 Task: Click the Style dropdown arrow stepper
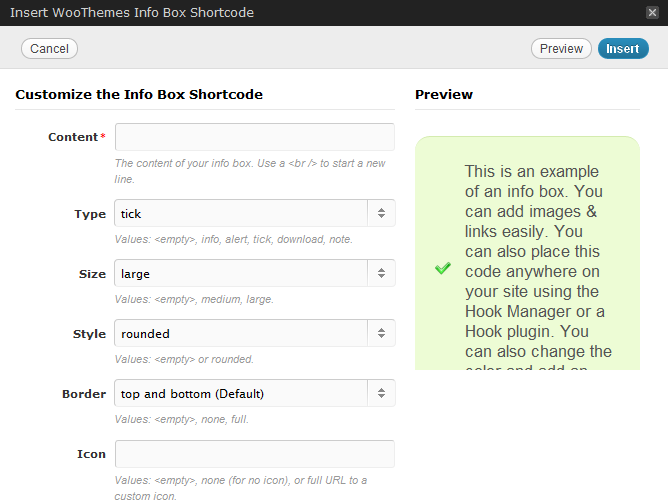click(381, 333)
